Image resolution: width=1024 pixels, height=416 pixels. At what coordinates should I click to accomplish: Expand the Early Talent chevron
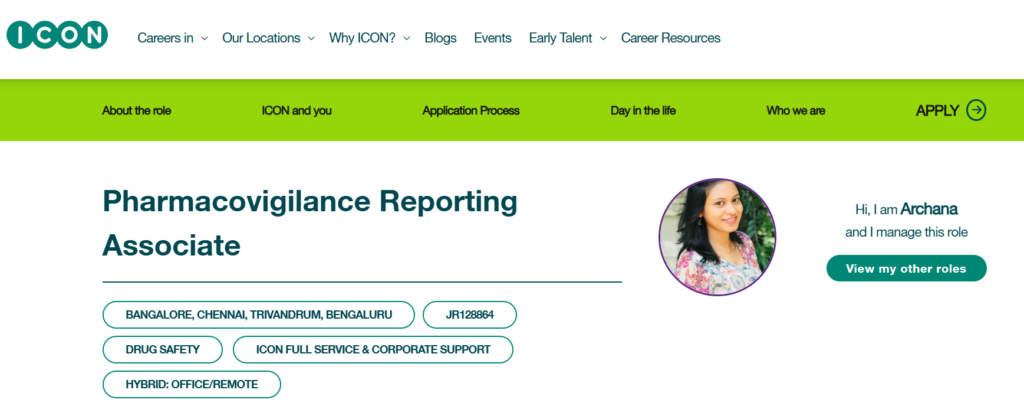(603, 39)
